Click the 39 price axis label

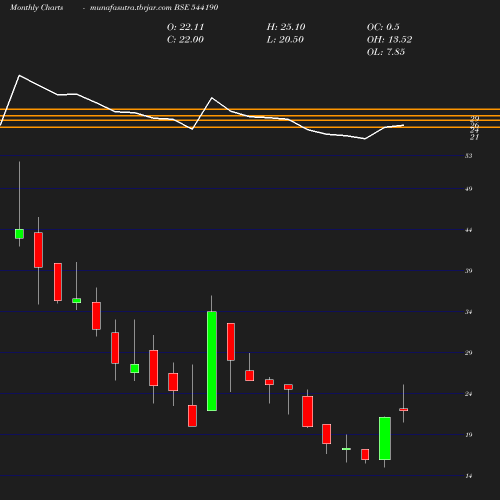pyautogui.click(x=469, y=271)
